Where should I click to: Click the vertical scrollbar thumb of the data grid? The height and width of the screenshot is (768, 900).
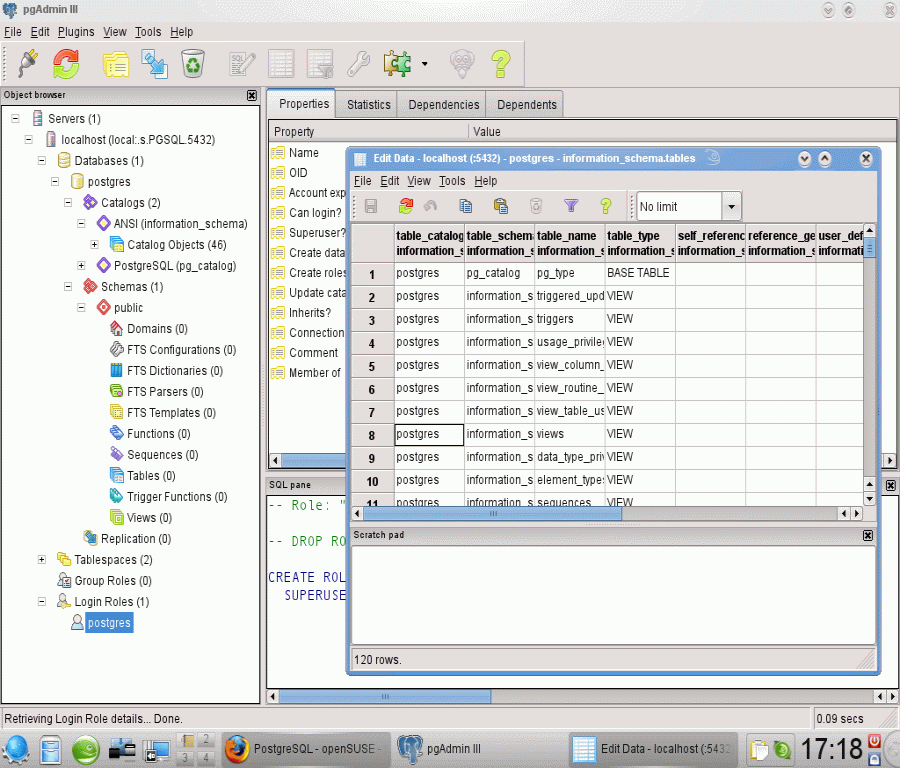click(x=869, y=249)
